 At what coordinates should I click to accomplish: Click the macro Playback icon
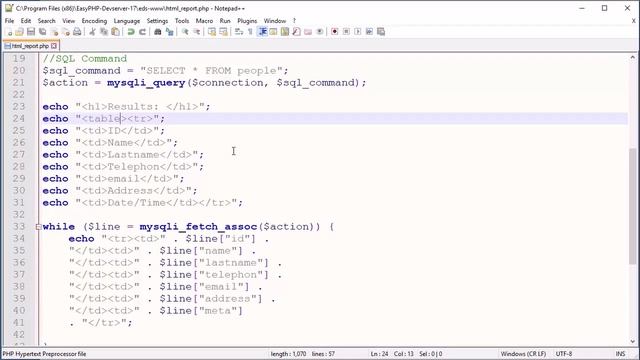click(358, 32)
